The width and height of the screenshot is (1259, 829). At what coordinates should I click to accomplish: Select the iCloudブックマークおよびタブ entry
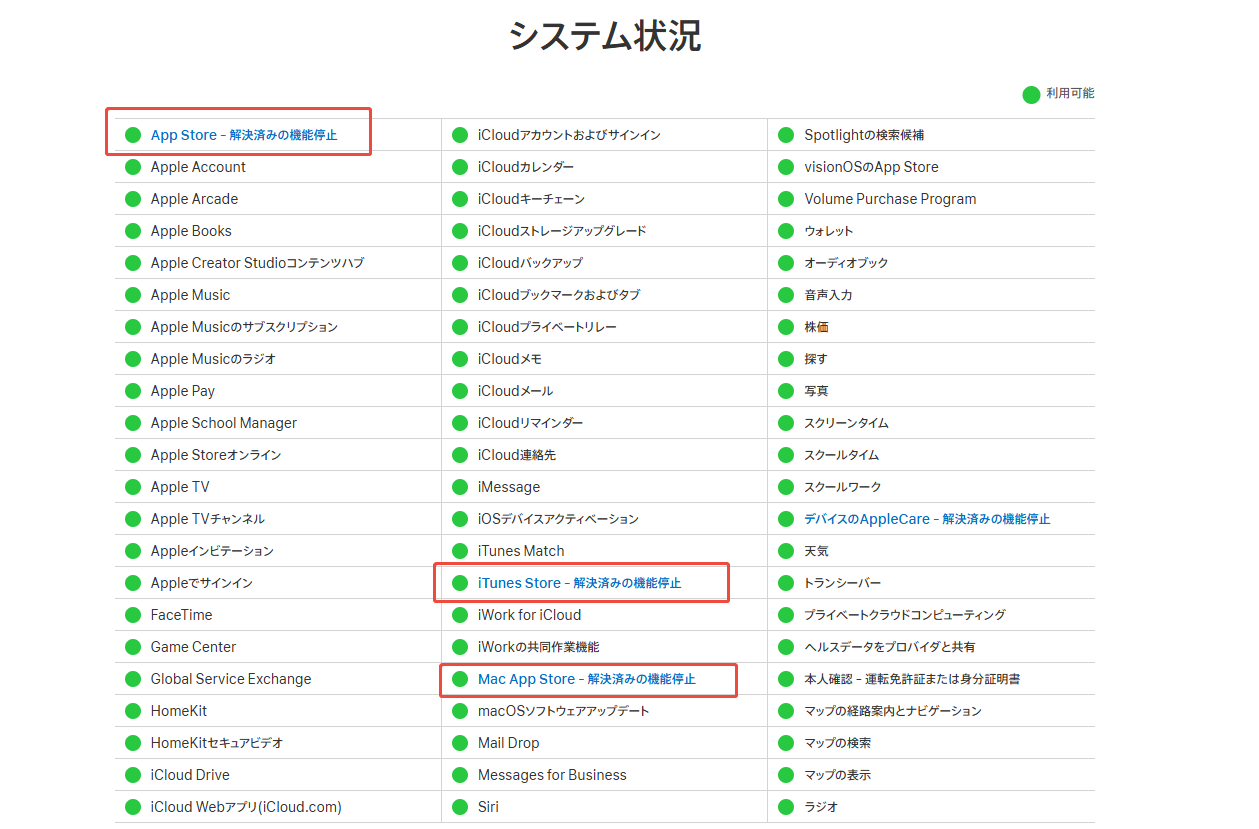pyautogui.click(x=559, y=295)
